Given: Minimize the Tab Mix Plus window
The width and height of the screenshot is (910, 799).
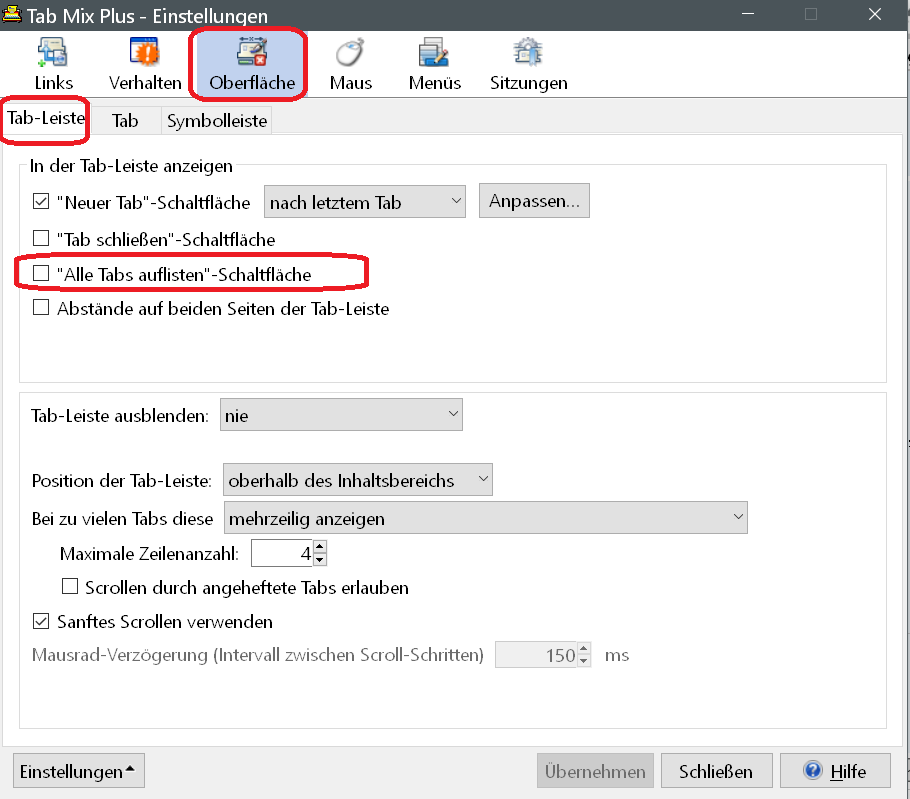Looking at the screenshot, I should click(x=748, y=14).
